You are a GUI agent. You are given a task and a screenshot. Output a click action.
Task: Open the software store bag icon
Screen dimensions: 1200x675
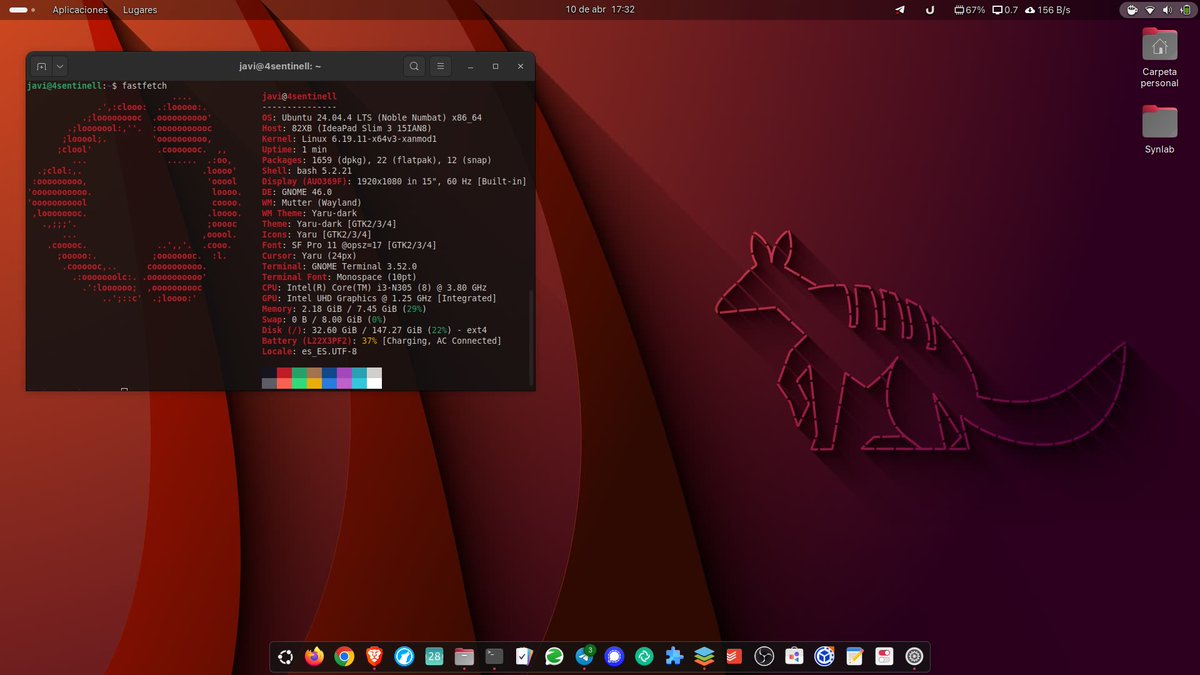tap(794, 657)
